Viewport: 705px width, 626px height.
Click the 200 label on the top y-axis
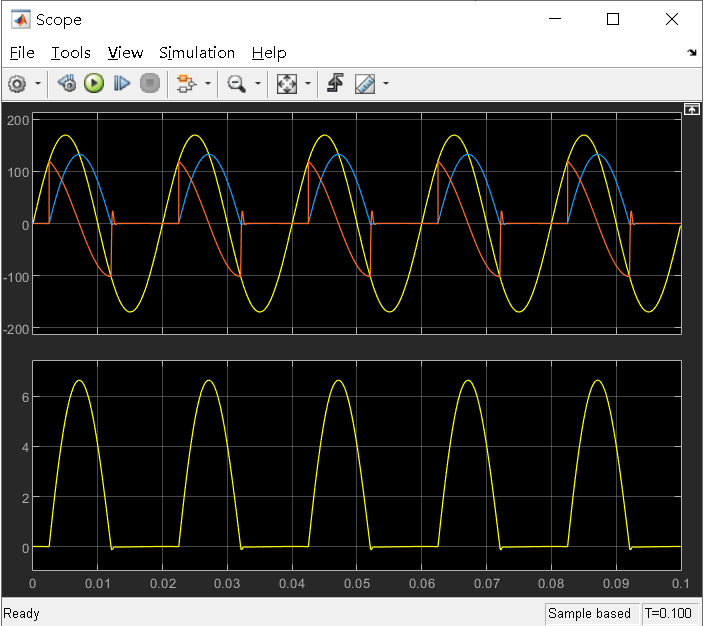[18, 121]
